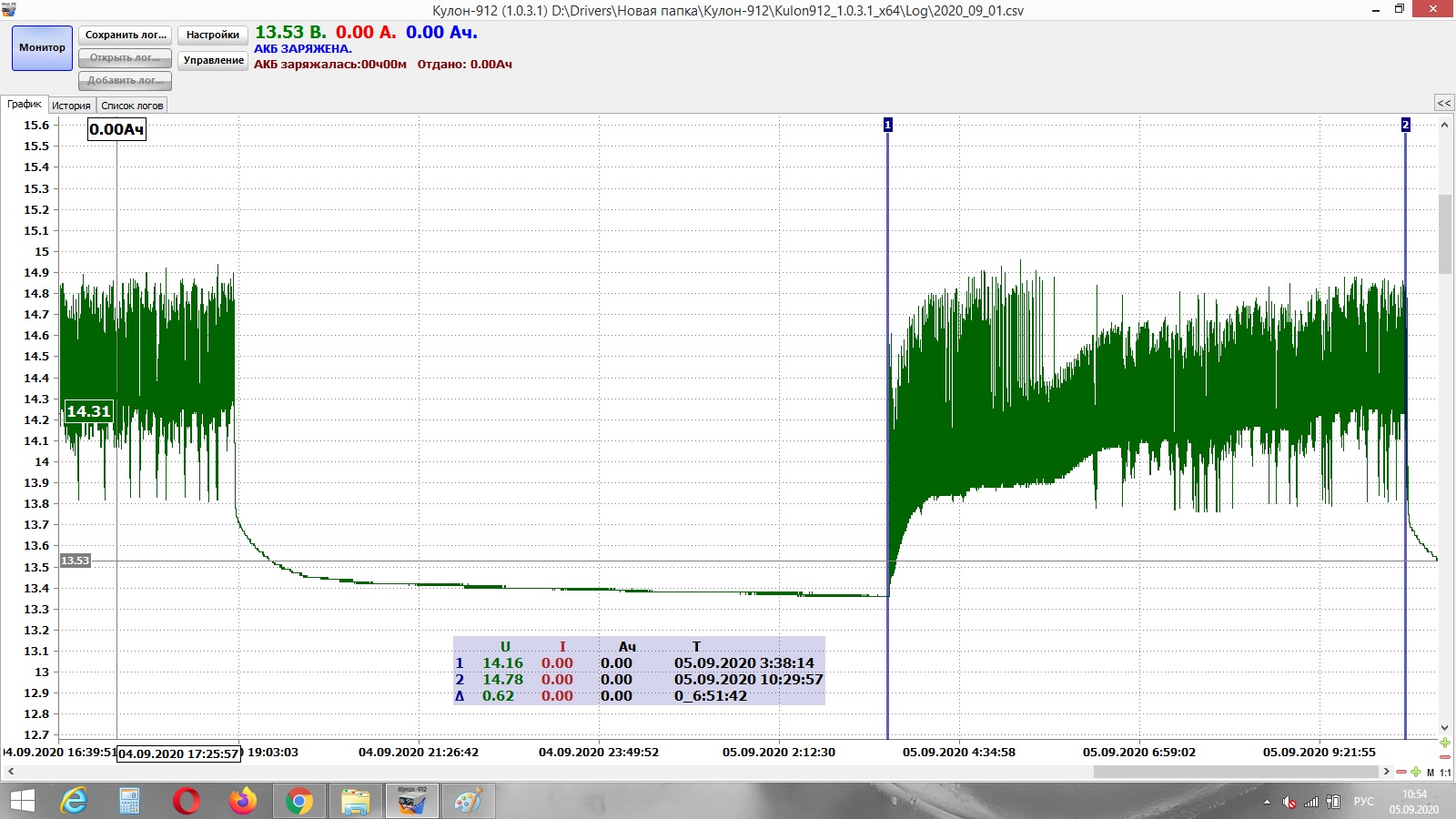1456x819 pixels.
Task: Click the Сохранить лог... button
Action: point(126,35)
